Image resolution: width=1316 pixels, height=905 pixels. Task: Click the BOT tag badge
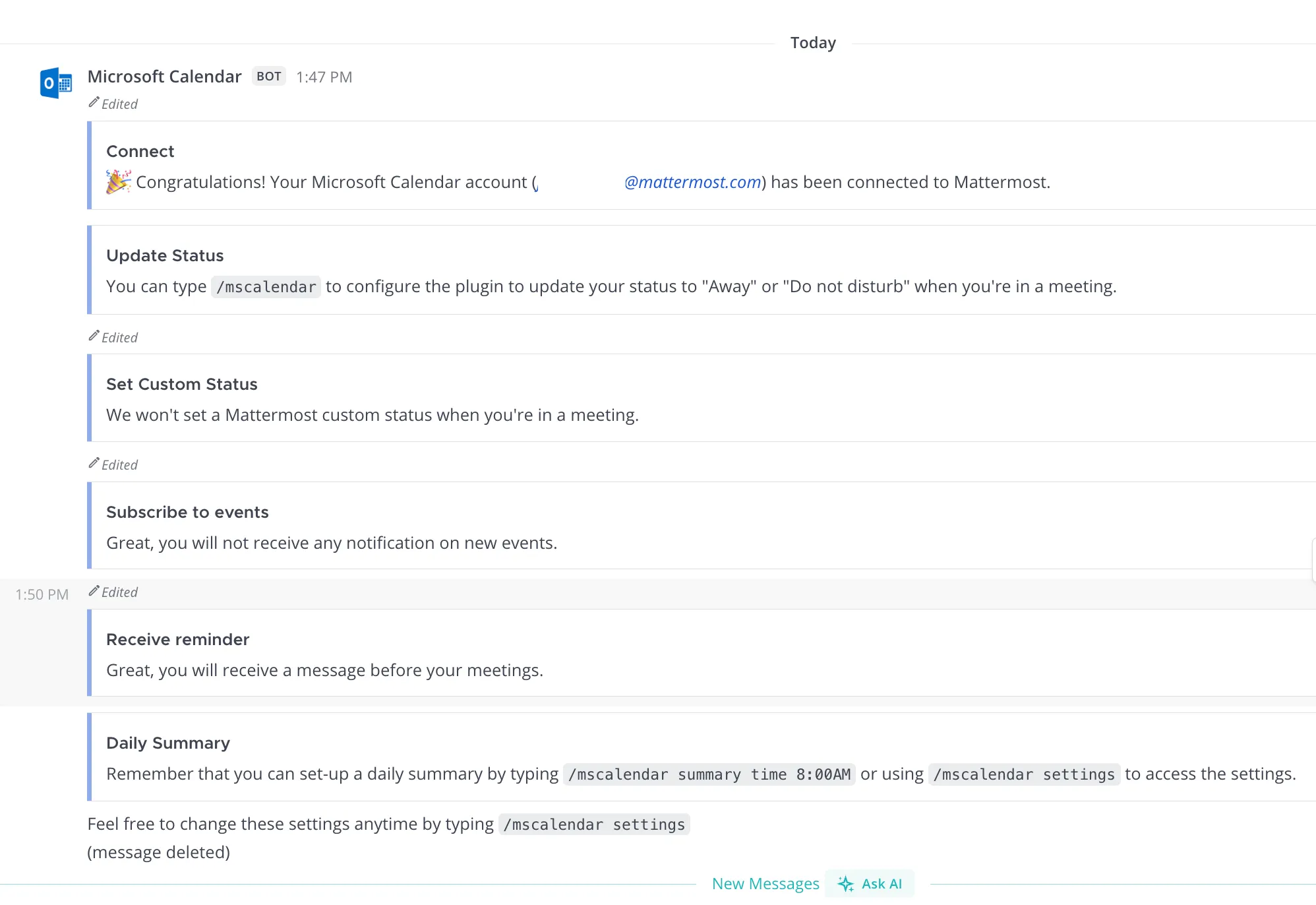(269, 77)
